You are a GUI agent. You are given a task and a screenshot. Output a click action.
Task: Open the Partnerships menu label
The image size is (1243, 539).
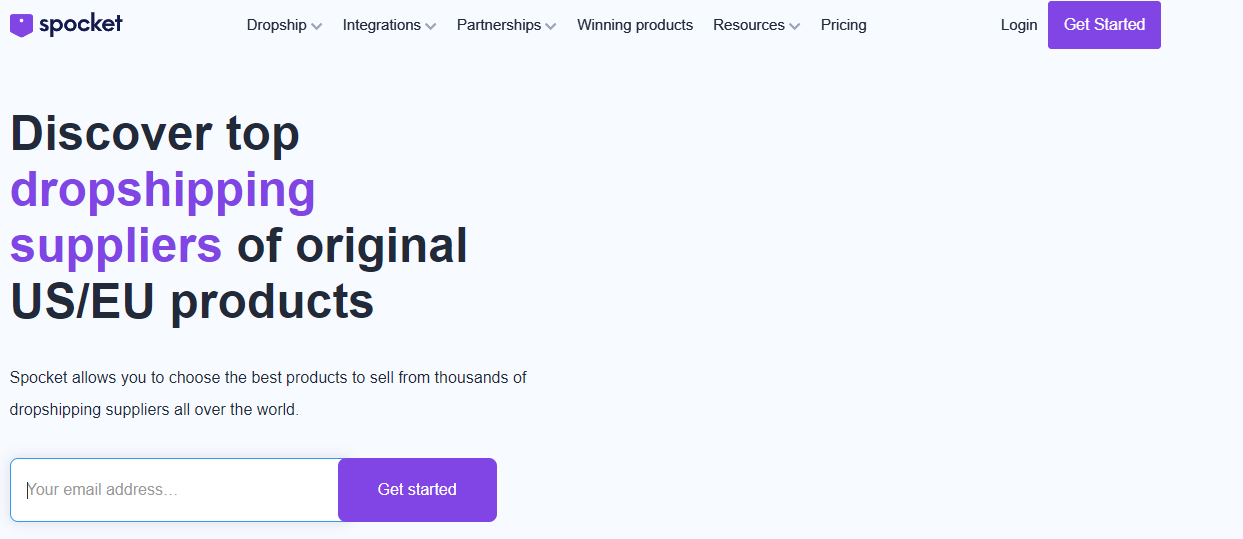tap(499, 25)
